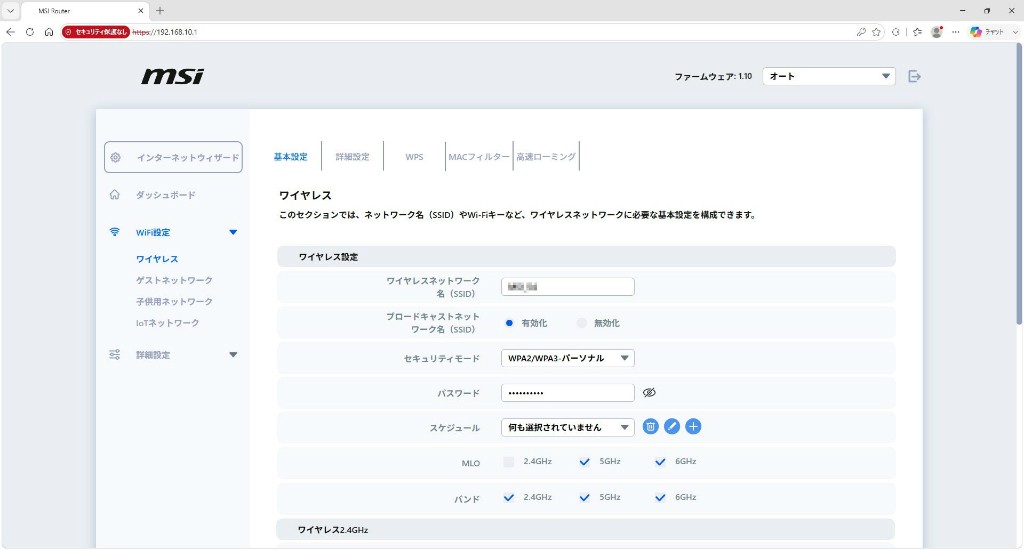This screenshot has width=1024, height=550.
Task: Select ゲストネットワーク in the sidebar
Action: click(x=174, y=280)
